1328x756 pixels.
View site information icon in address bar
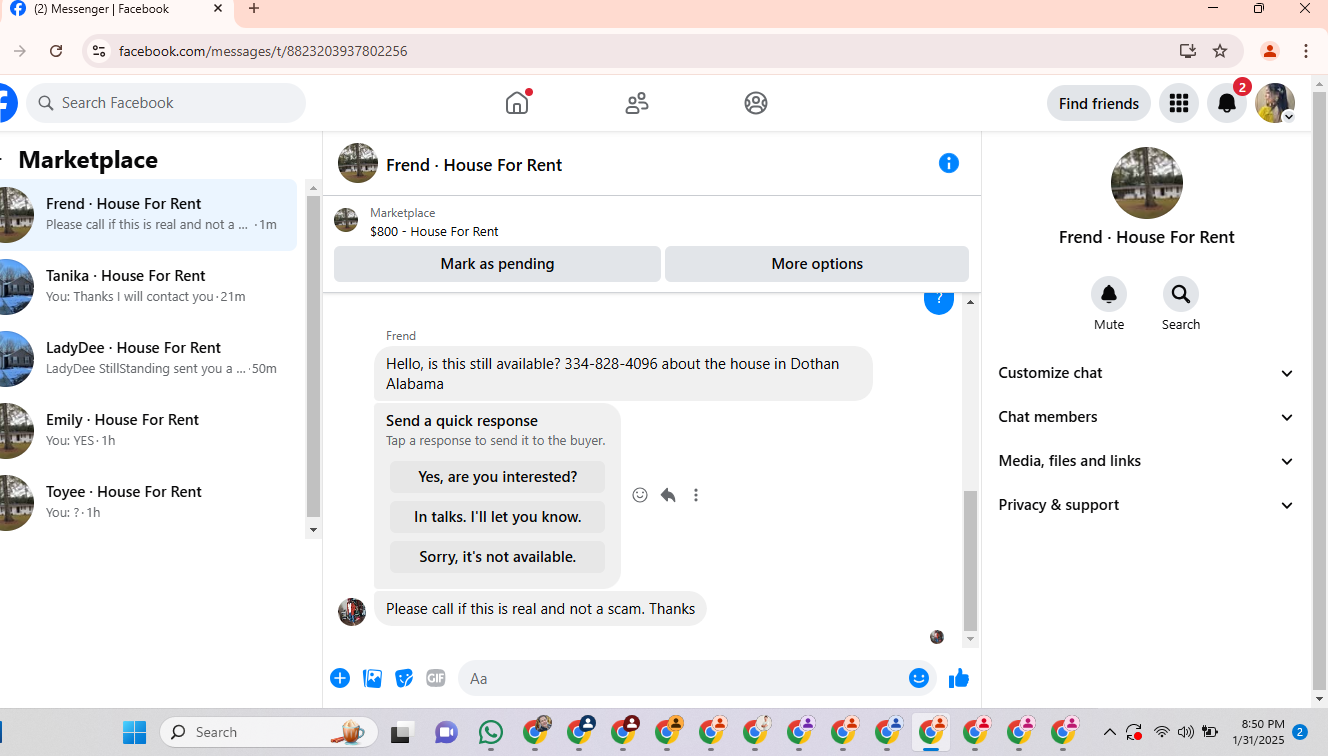point(98,51)
